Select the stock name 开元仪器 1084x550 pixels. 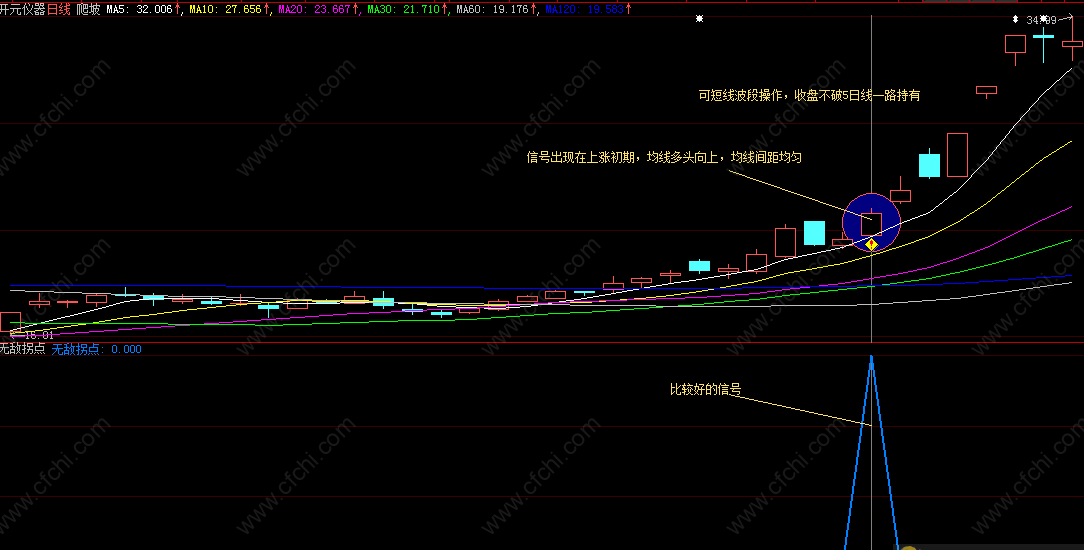[x=23, y=10]
